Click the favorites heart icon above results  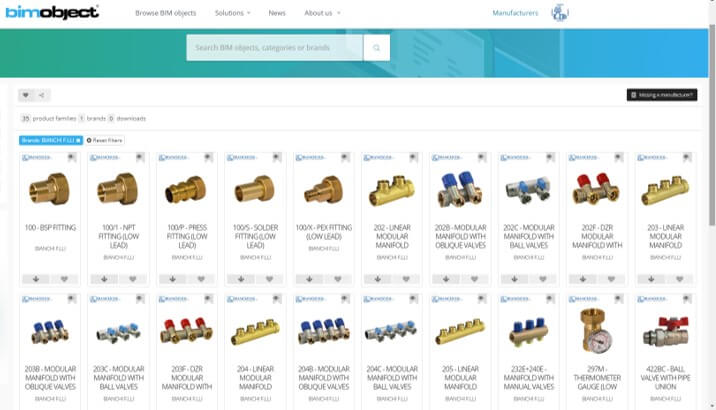(26, 95)
